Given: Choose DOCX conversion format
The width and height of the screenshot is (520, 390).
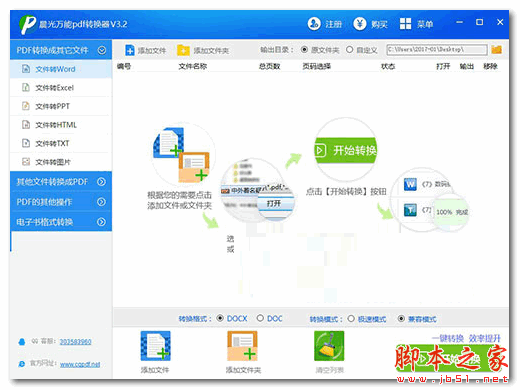Looking at the screenshot, I should click(220, 318).
